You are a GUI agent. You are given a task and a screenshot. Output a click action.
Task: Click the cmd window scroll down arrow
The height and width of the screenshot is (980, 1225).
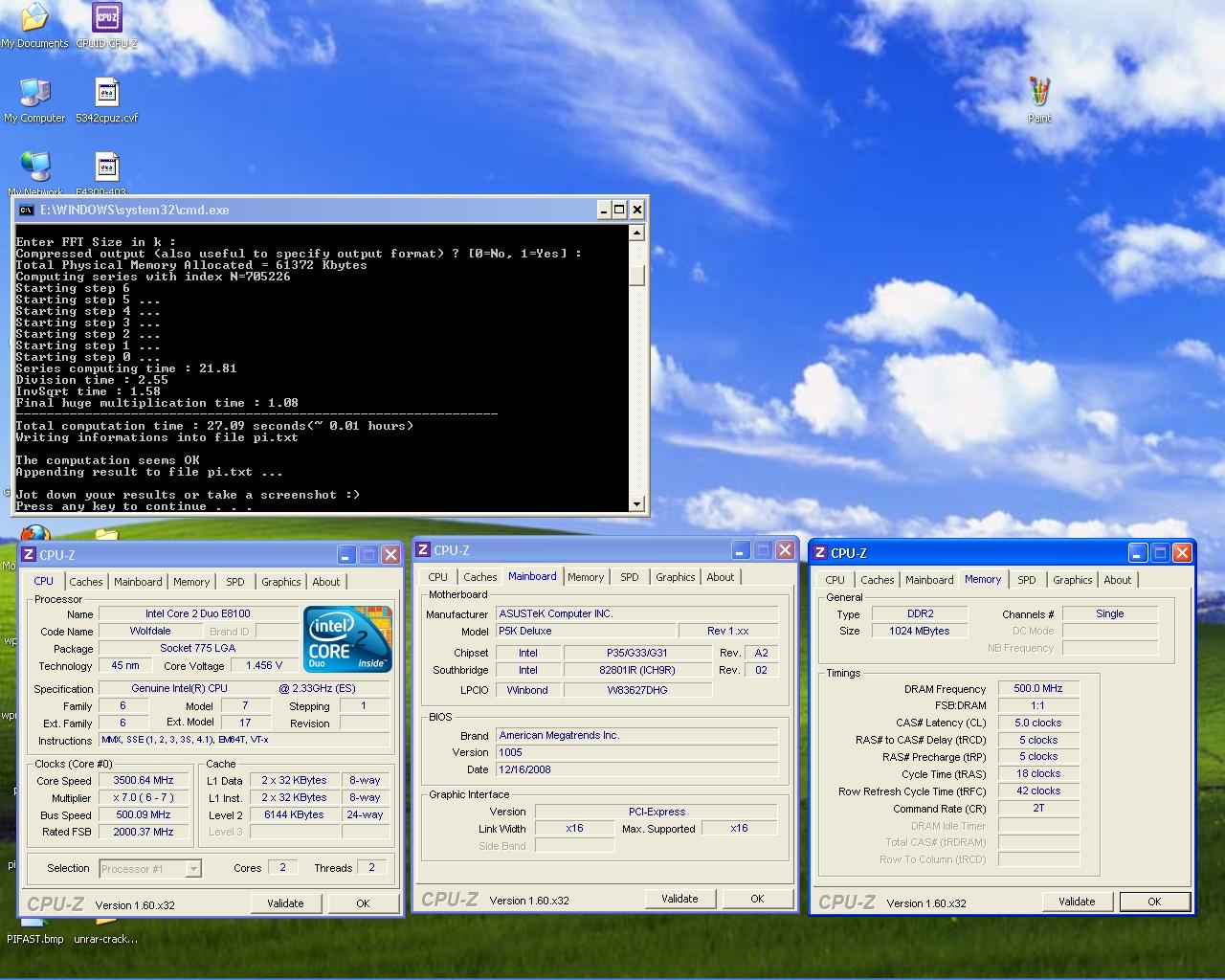pos(637,503)
